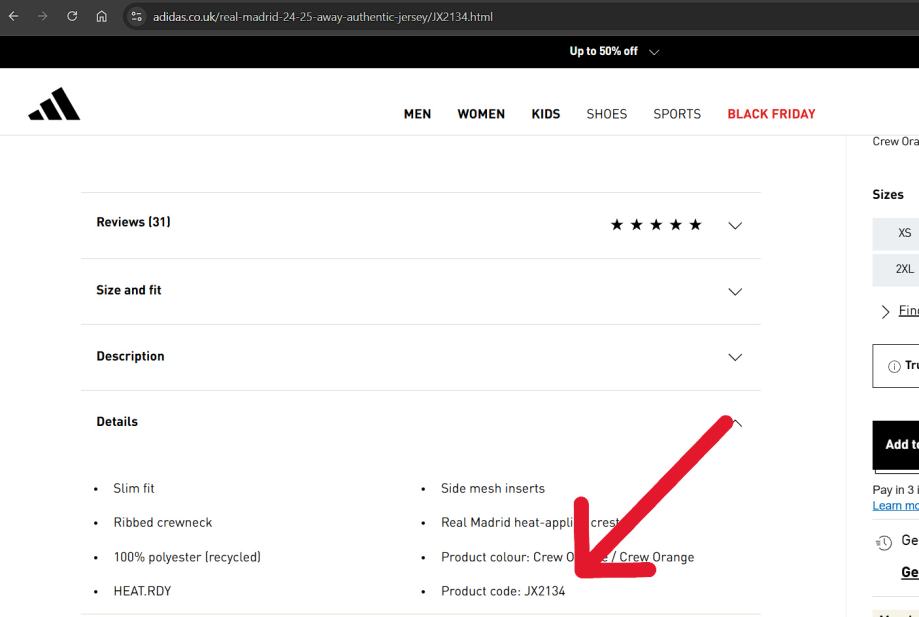Click the Sizes heading
This screenshot has height=617, width=919.
click(x=888, y=195)
